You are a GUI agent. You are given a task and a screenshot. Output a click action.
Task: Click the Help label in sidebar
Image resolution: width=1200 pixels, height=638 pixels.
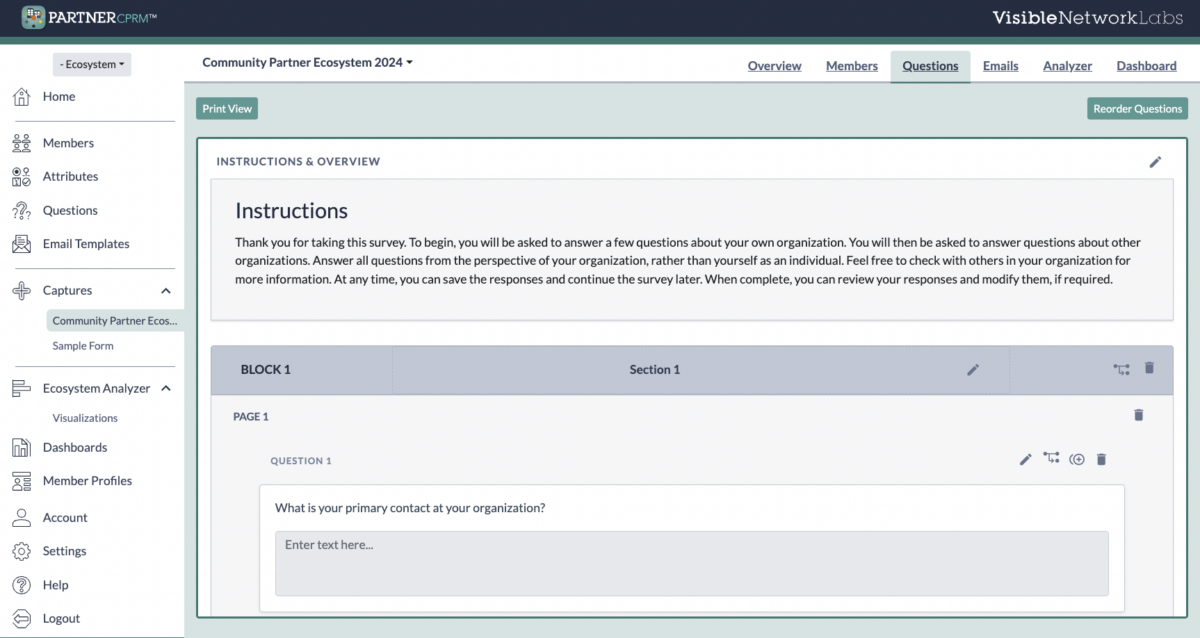coord(56,585)
